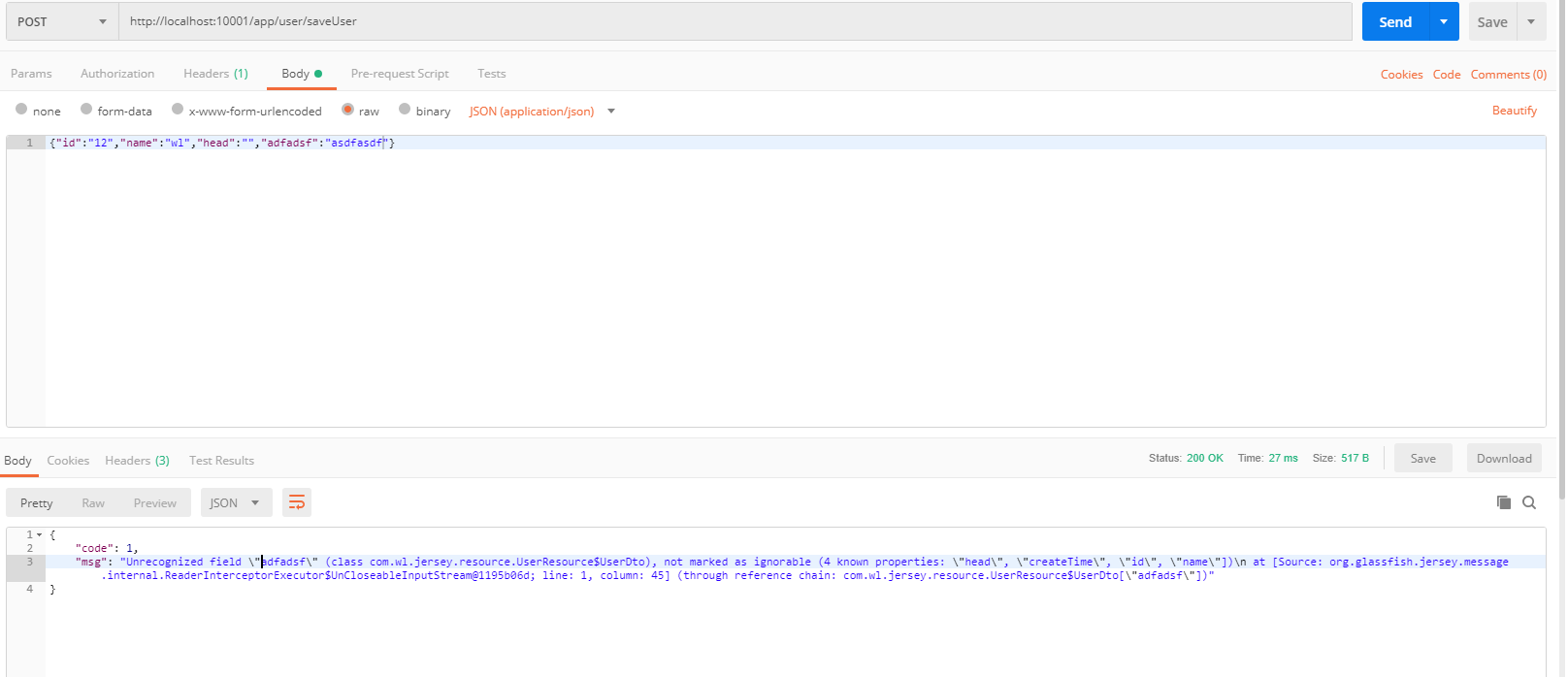Open the Send button dropdown arrow

1444,21
